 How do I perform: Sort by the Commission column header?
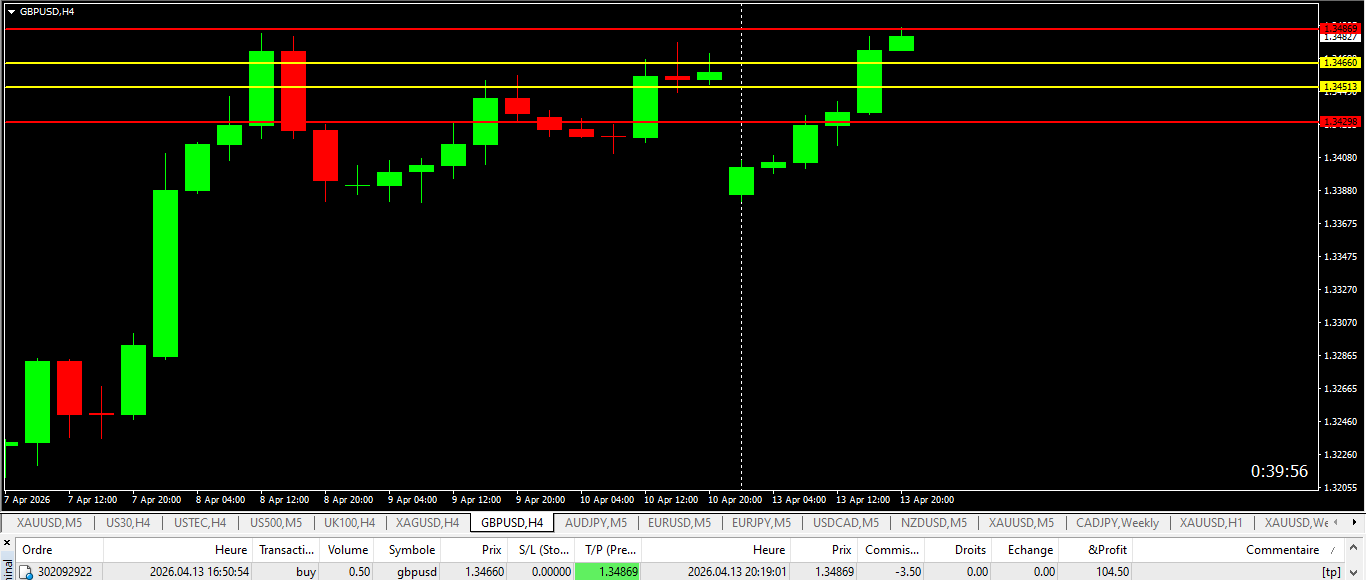click(x=891, y=550)
